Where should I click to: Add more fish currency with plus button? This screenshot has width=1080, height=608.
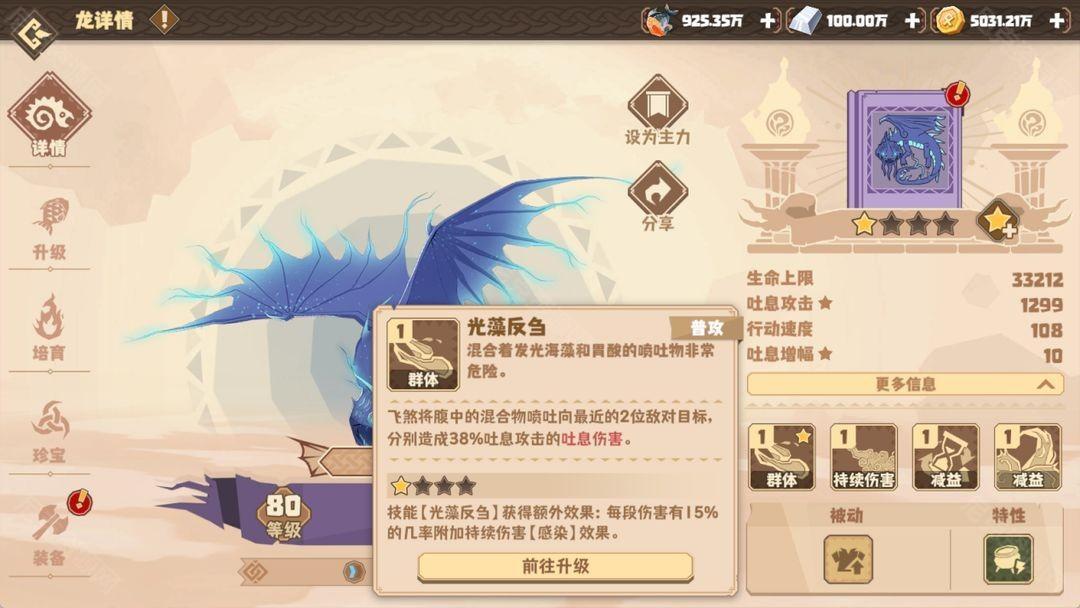click(767, 21)
